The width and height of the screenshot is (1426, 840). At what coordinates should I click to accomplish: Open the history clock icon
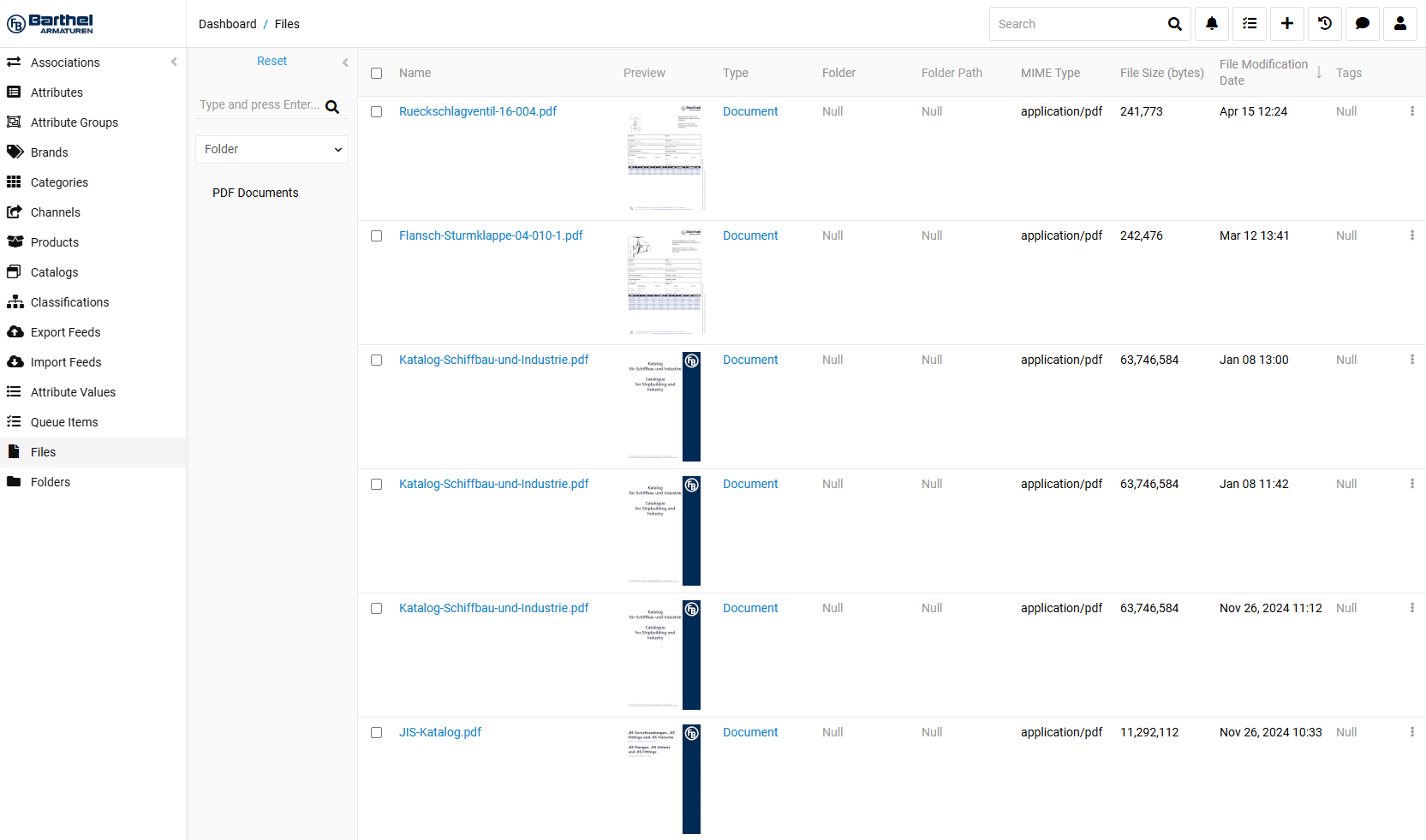pos(1324,24)
